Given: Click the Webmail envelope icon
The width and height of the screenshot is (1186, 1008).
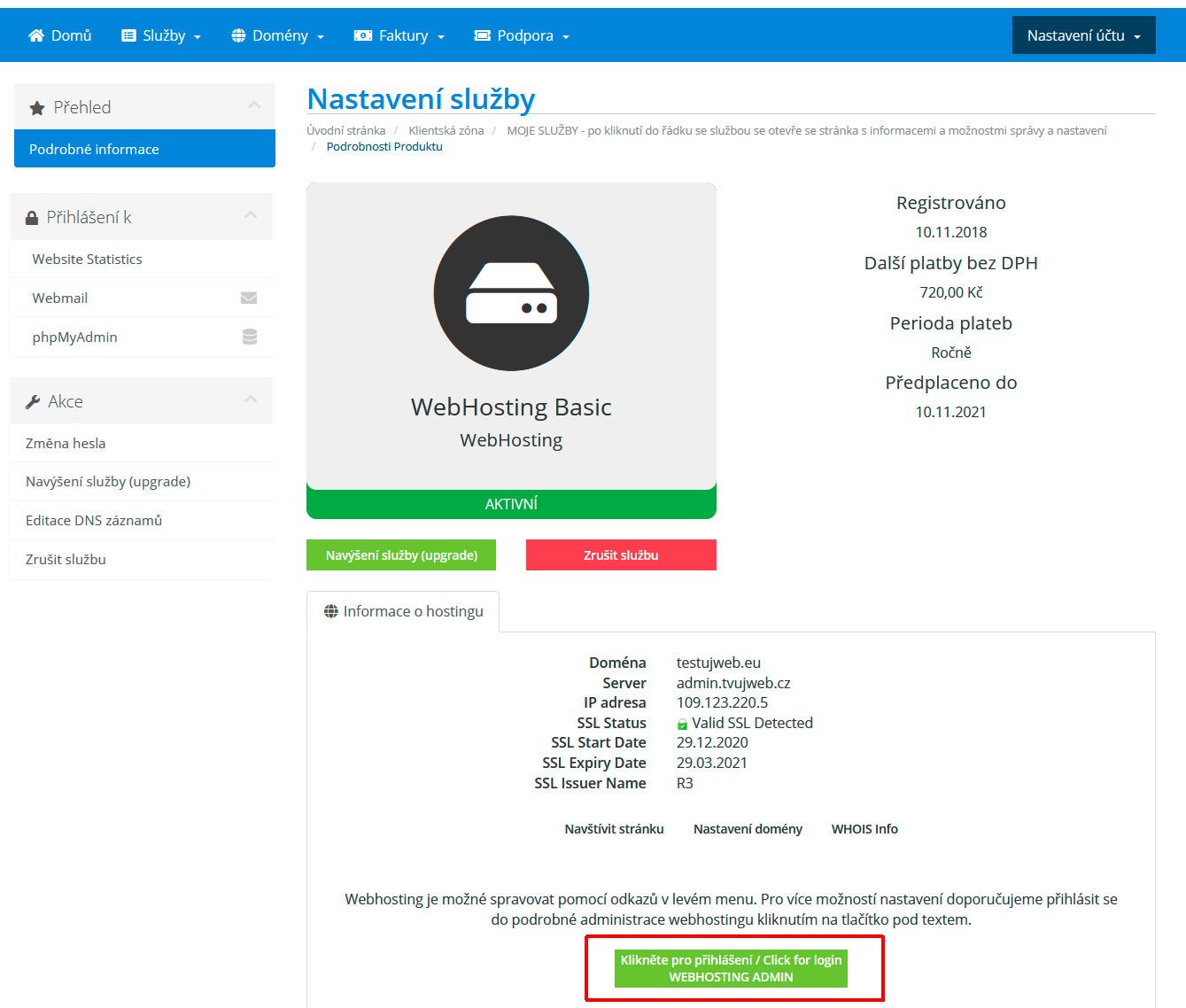Looking at the screenshot, I should (x=249, y=298).
